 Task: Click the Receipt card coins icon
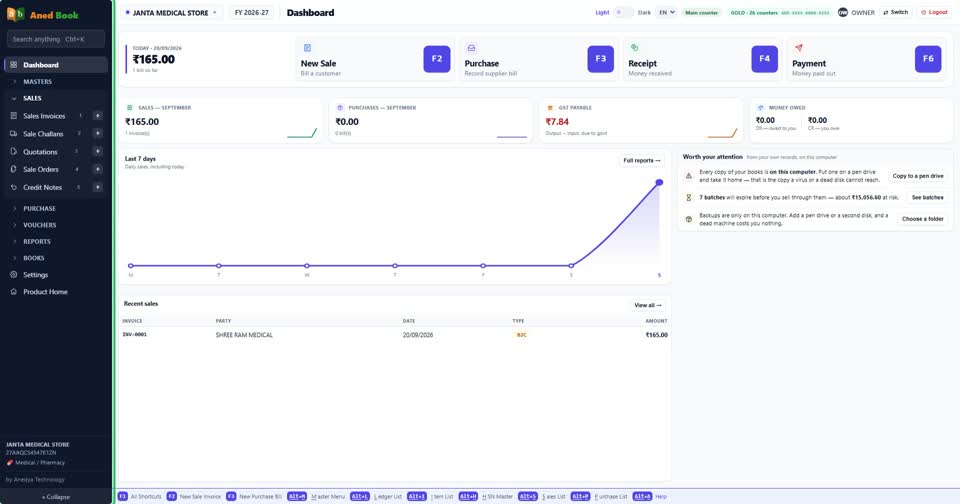(634, 48)
